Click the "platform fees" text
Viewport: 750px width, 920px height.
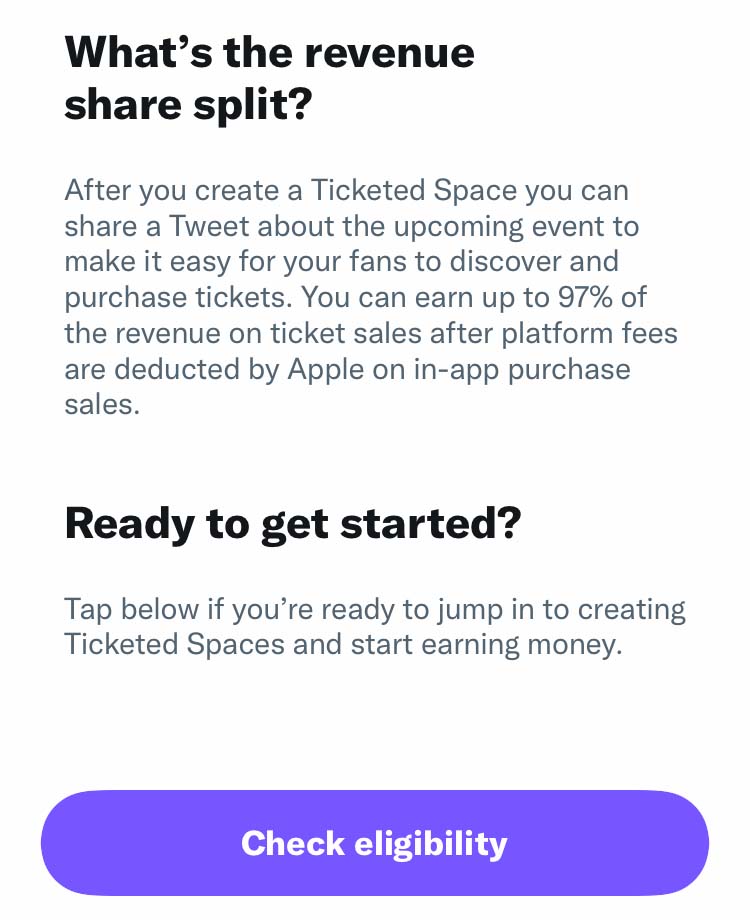click(589, 334)
